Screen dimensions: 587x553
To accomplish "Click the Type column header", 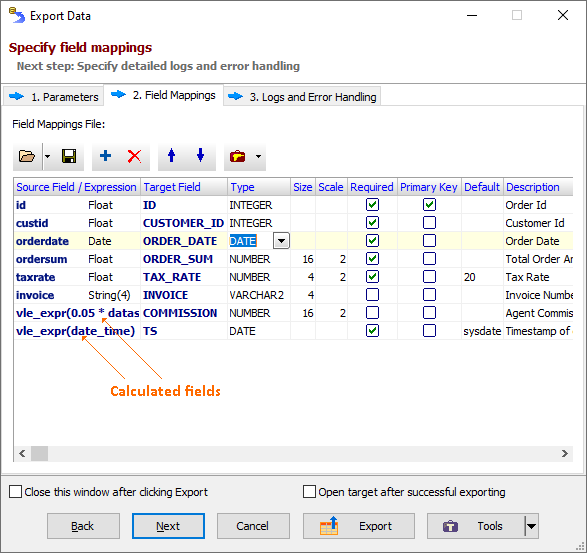I will pos(259,187).
